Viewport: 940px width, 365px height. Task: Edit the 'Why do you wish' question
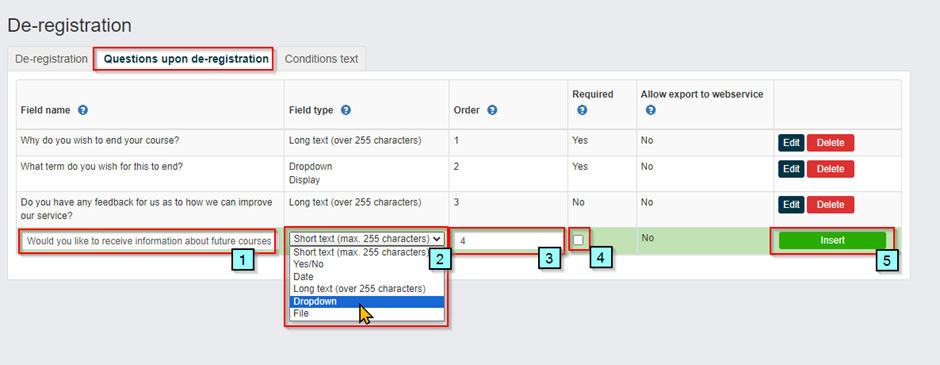coord(791,143)
